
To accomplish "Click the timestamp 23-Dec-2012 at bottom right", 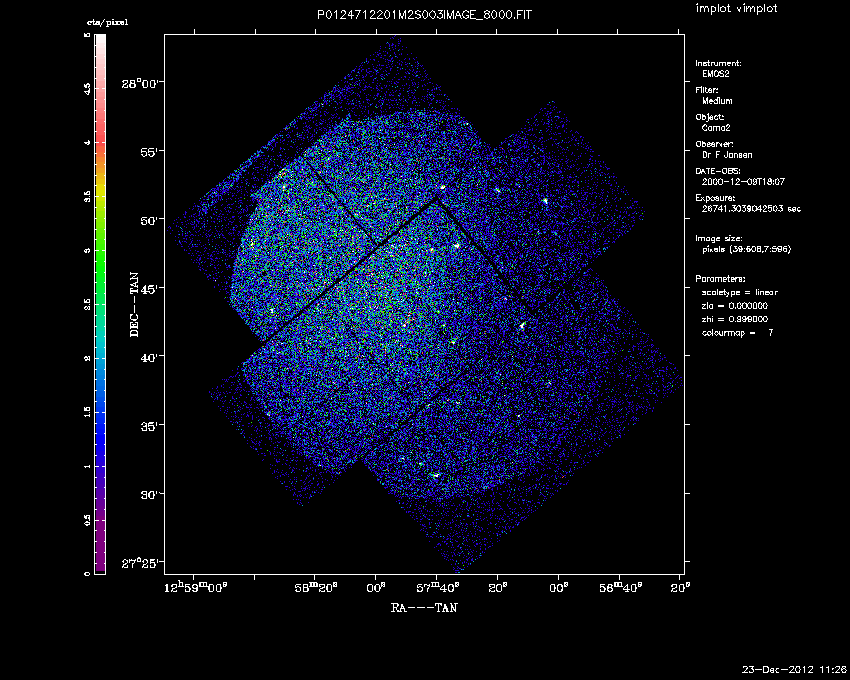I will [794, 670].
